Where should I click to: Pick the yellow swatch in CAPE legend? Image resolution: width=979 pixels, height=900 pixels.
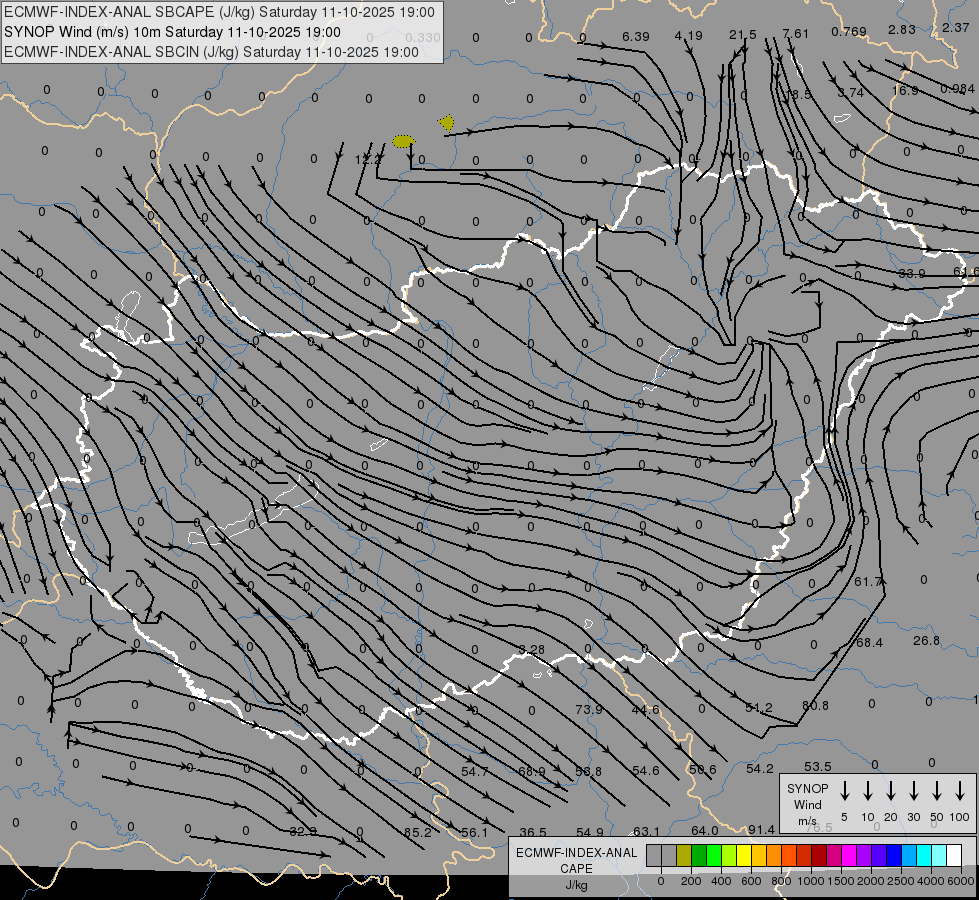(744, 856)
